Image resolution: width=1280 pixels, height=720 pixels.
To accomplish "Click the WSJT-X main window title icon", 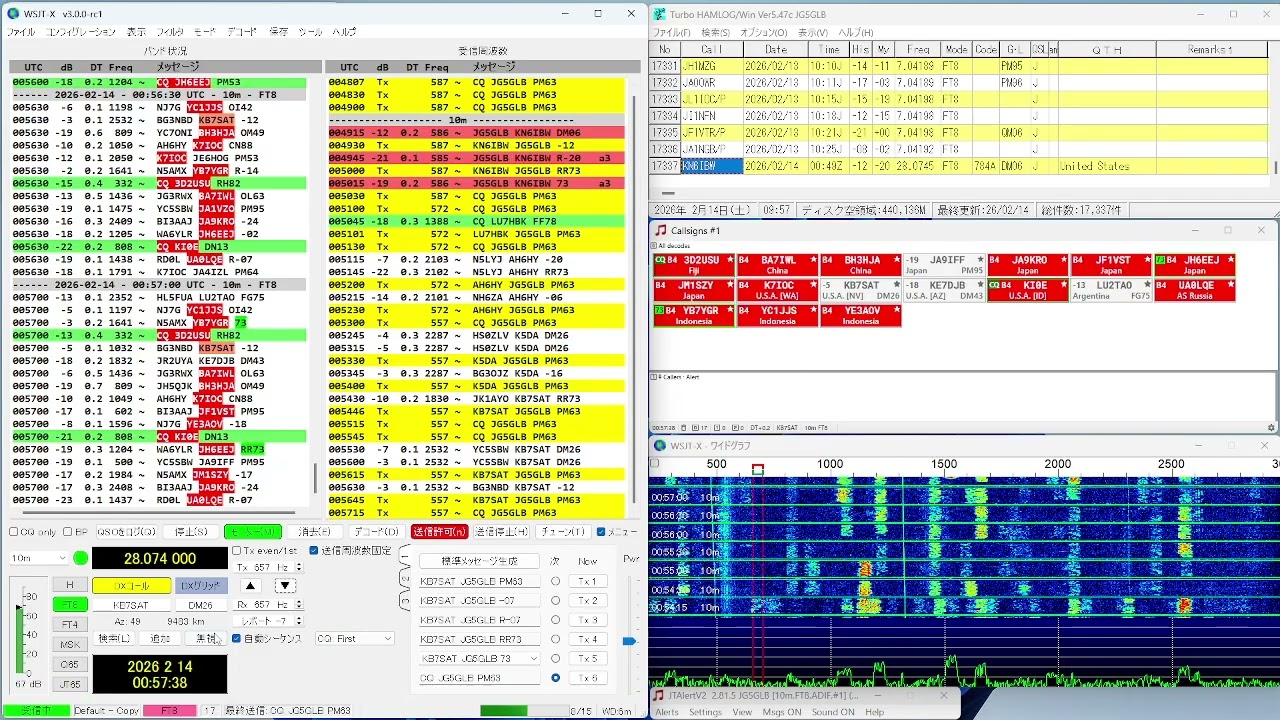I will pos(14,14).
